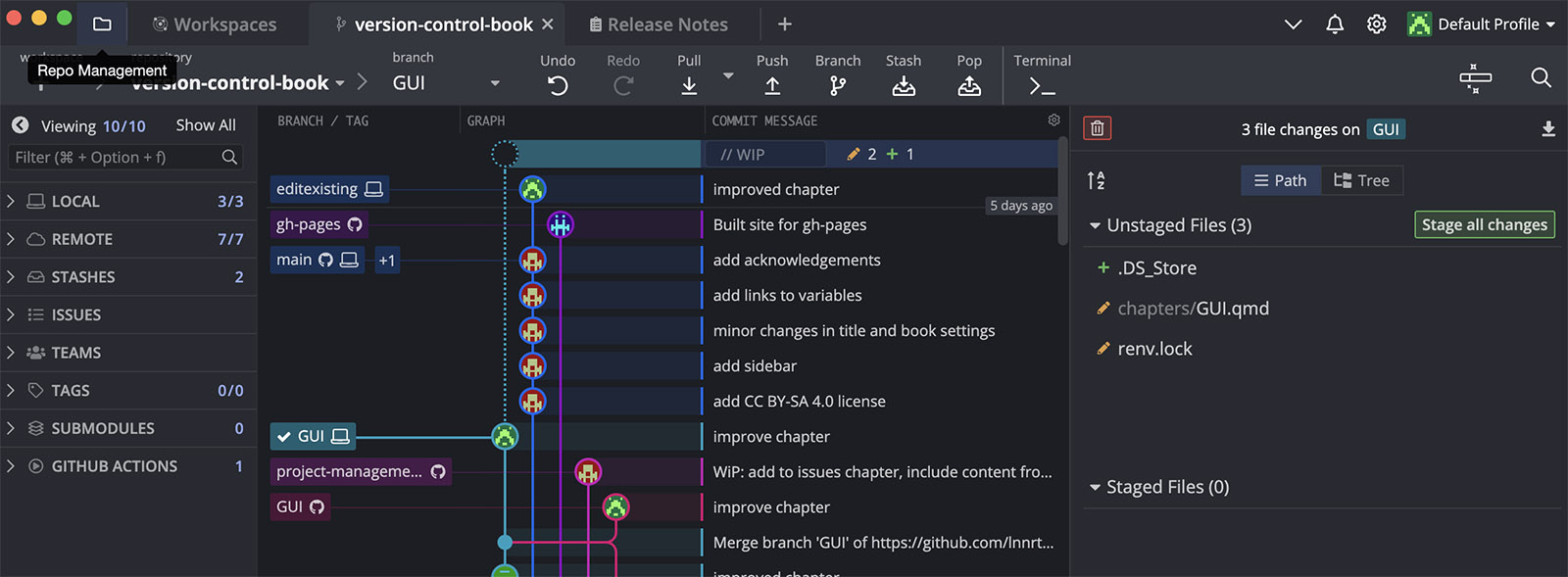Close the version-control-book tab
Screen dimensions: 1568x577
548,24
